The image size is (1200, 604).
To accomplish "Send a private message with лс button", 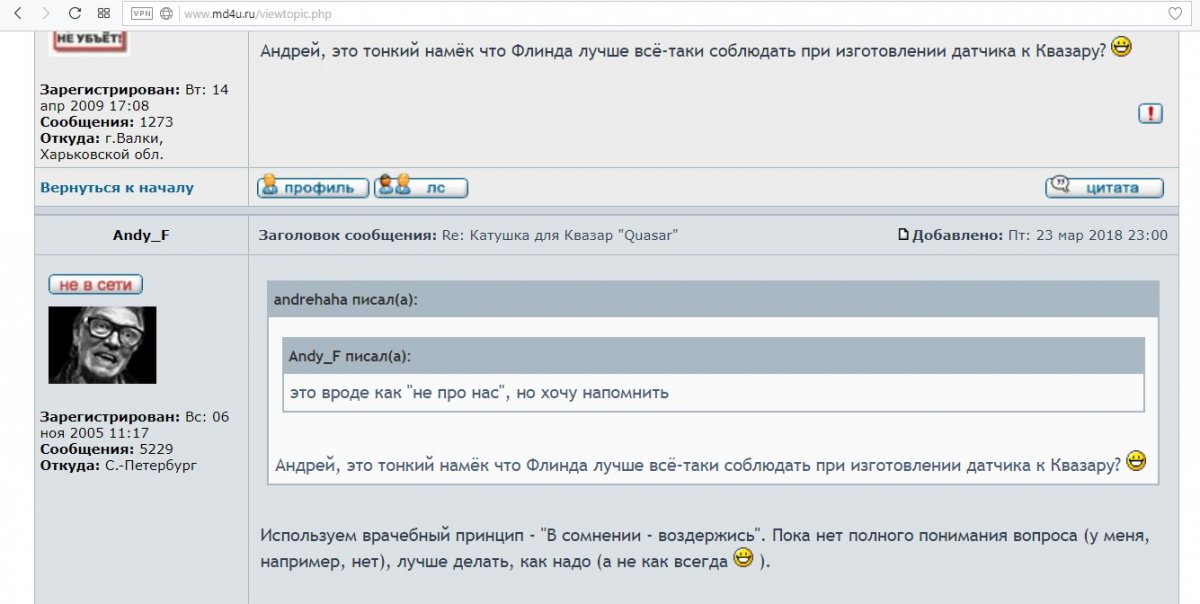I will click(421, 187).
